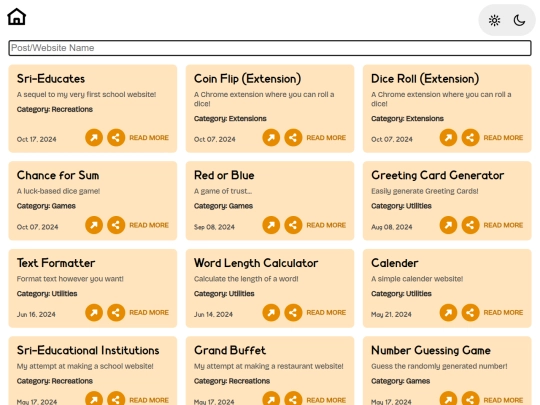Share the Calender post

pos(470,313)
